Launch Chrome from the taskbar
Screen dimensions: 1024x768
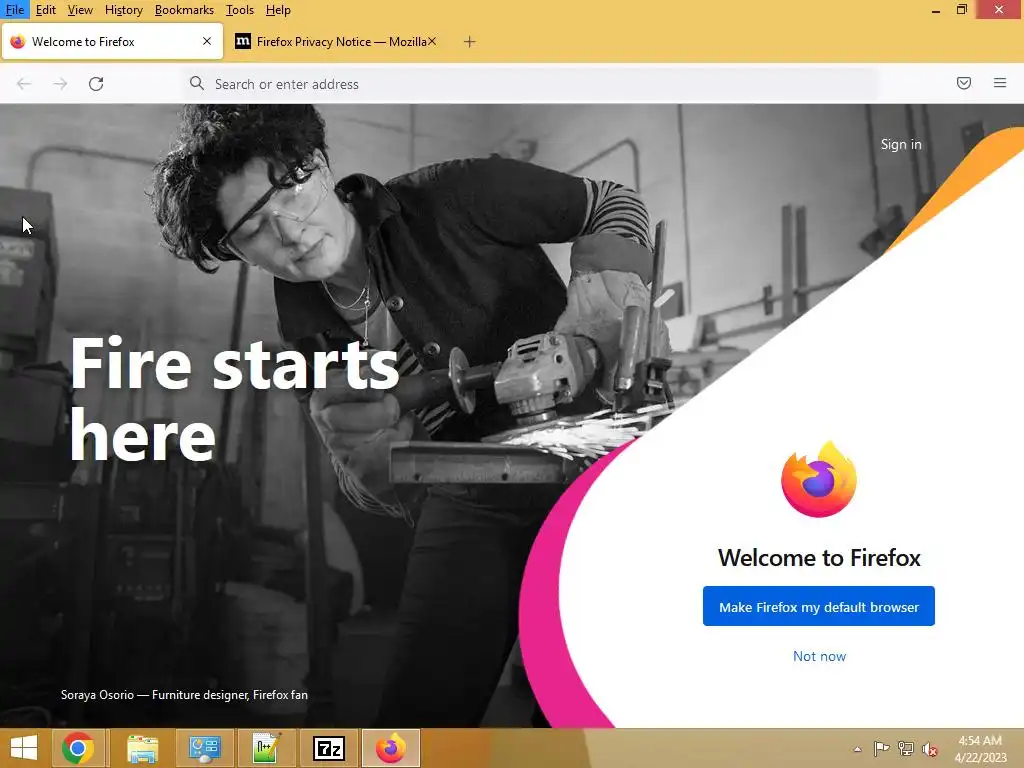(78, 748)
